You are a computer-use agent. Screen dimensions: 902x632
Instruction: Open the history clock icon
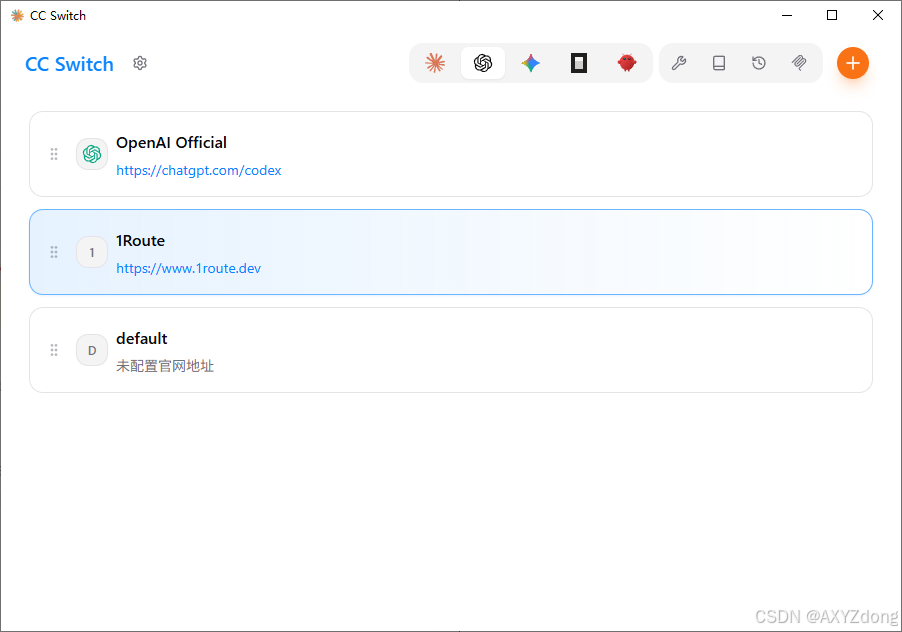click(x=759, y=63)
